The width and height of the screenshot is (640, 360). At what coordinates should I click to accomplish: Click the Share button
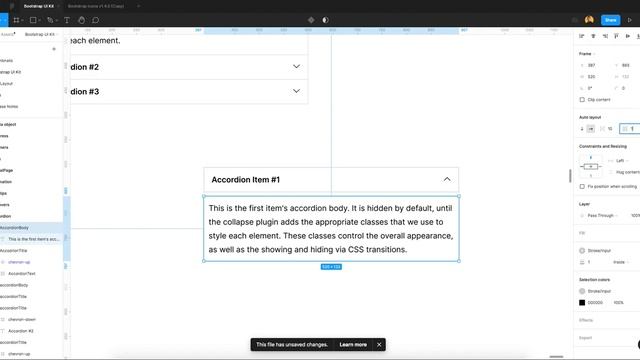pos(611,20)
